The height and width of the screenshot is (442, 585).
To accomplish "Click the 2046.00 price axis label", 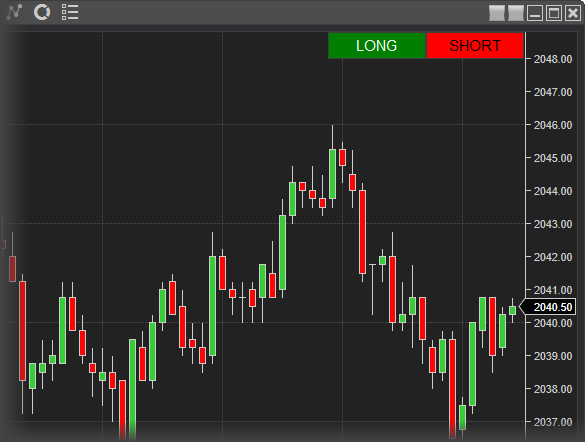I will click(553, 125).
